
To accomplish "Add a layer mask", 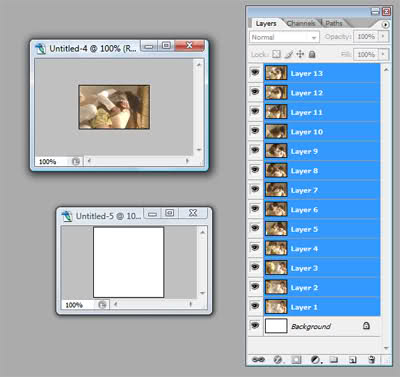I will click(x=296, y=360).
